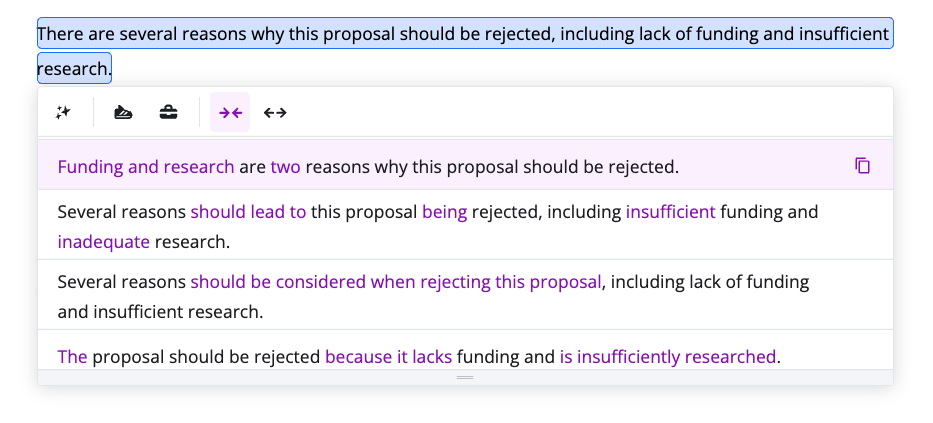Pick the 'Several reasons should lead to' suggestion
933x423 pixels.
[x=465, y=225]
